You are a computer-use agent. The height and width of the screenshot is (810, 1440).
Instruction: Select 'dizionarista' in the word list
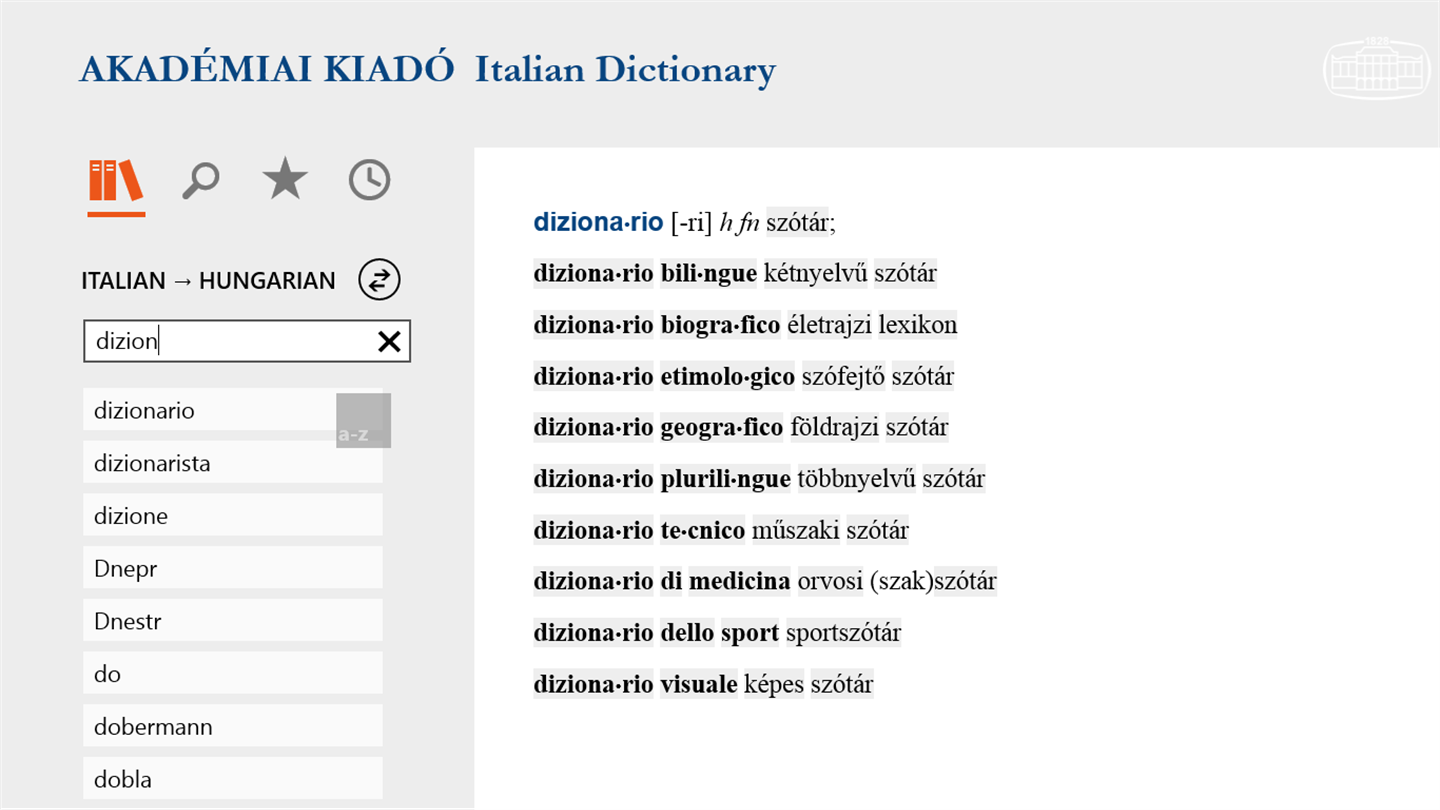233,463
